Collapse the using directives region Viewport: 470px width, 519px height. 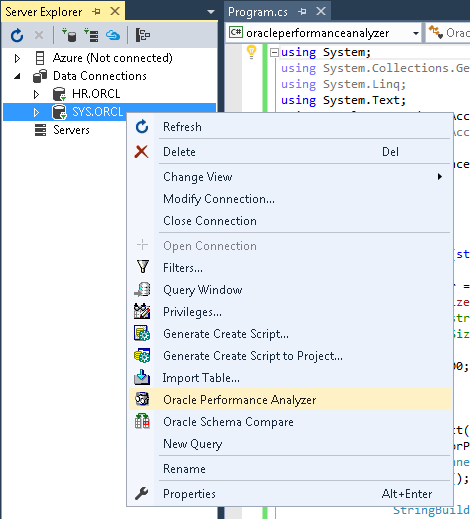point(274,52)
